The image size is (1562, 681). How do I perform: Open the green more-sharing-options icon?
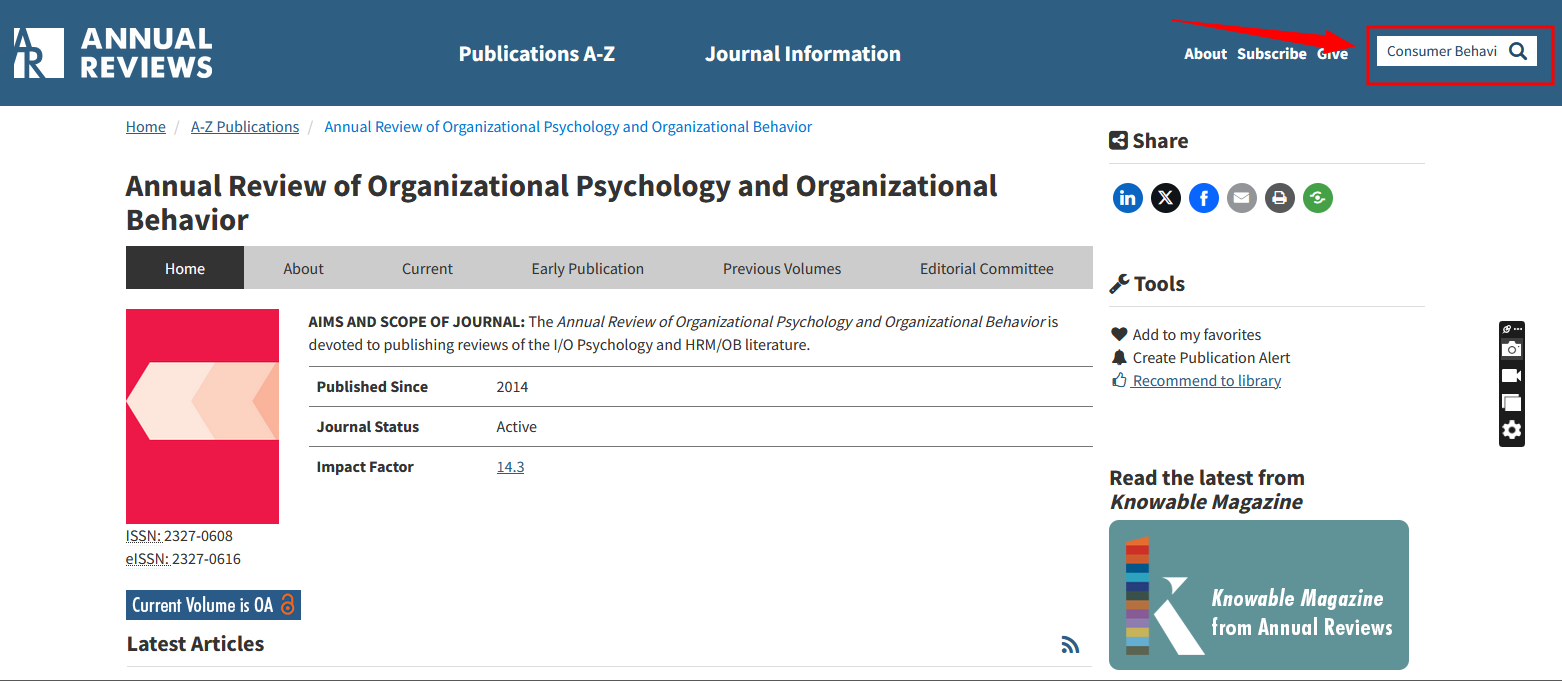tap(1317, 198)
